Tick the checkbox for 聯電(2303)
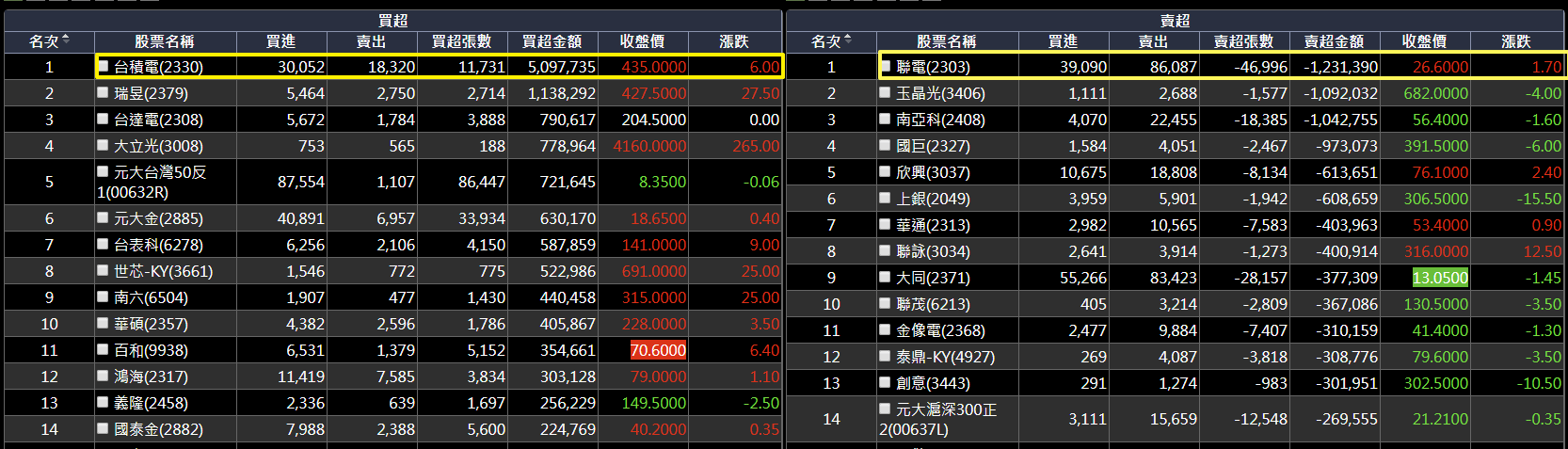Screen dimensions: 1568x449 (886, 66)
